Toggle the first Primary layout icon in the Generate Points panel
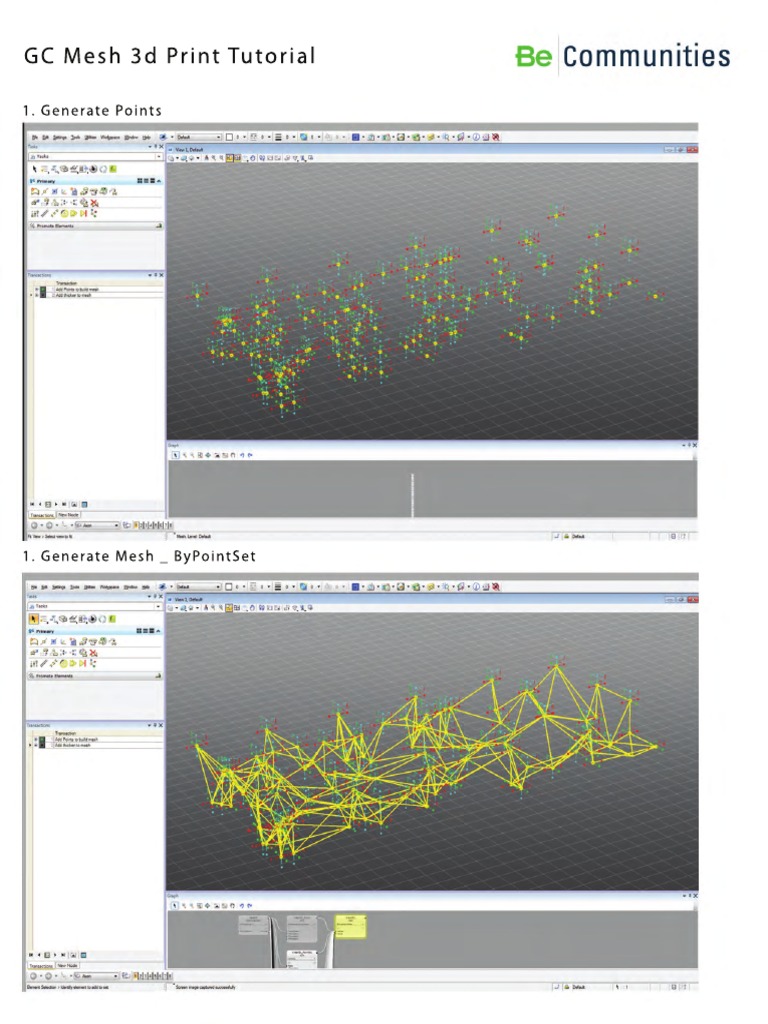 tap(139, 181)
